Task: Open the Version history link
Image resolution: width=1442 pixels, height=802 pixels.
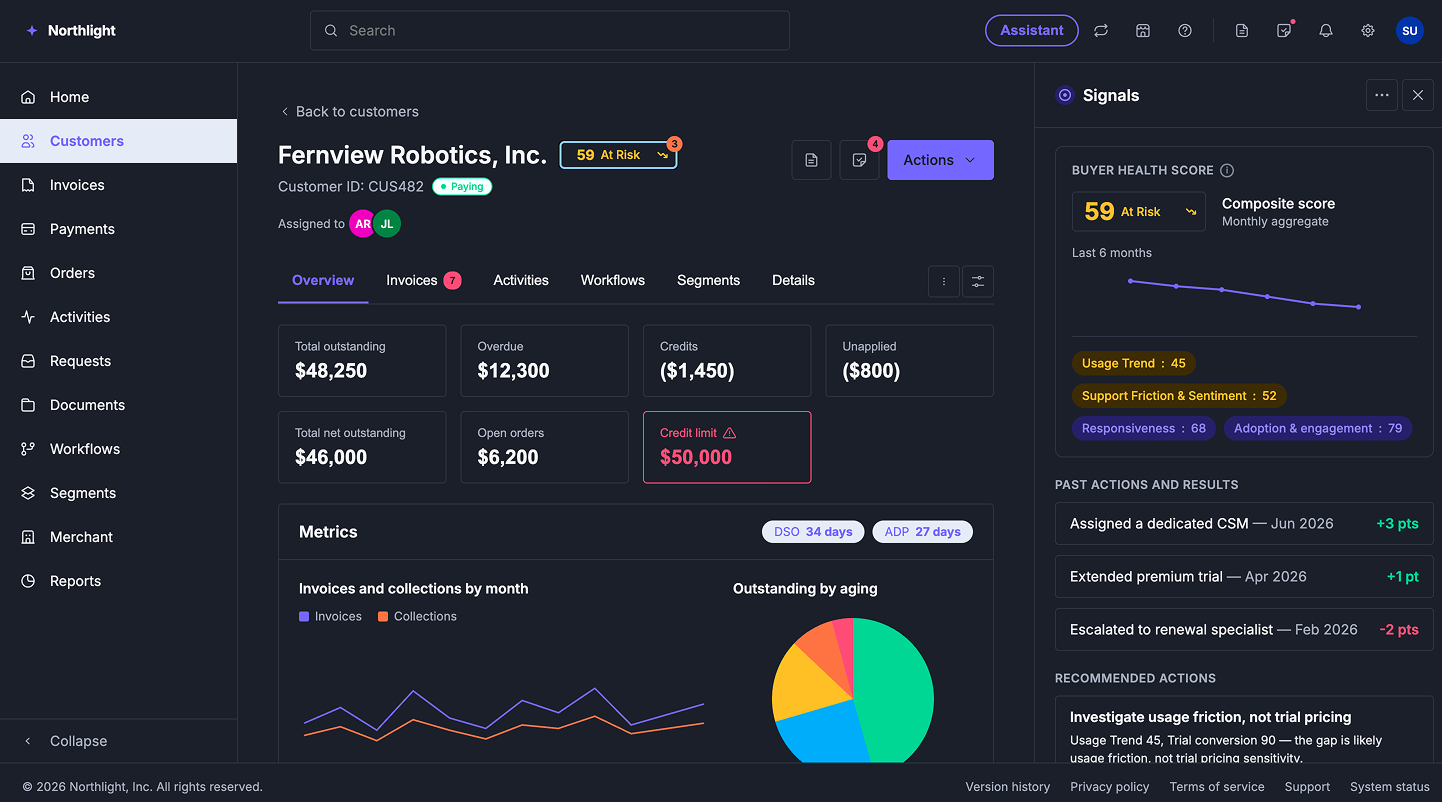Action: (1007, 787)
